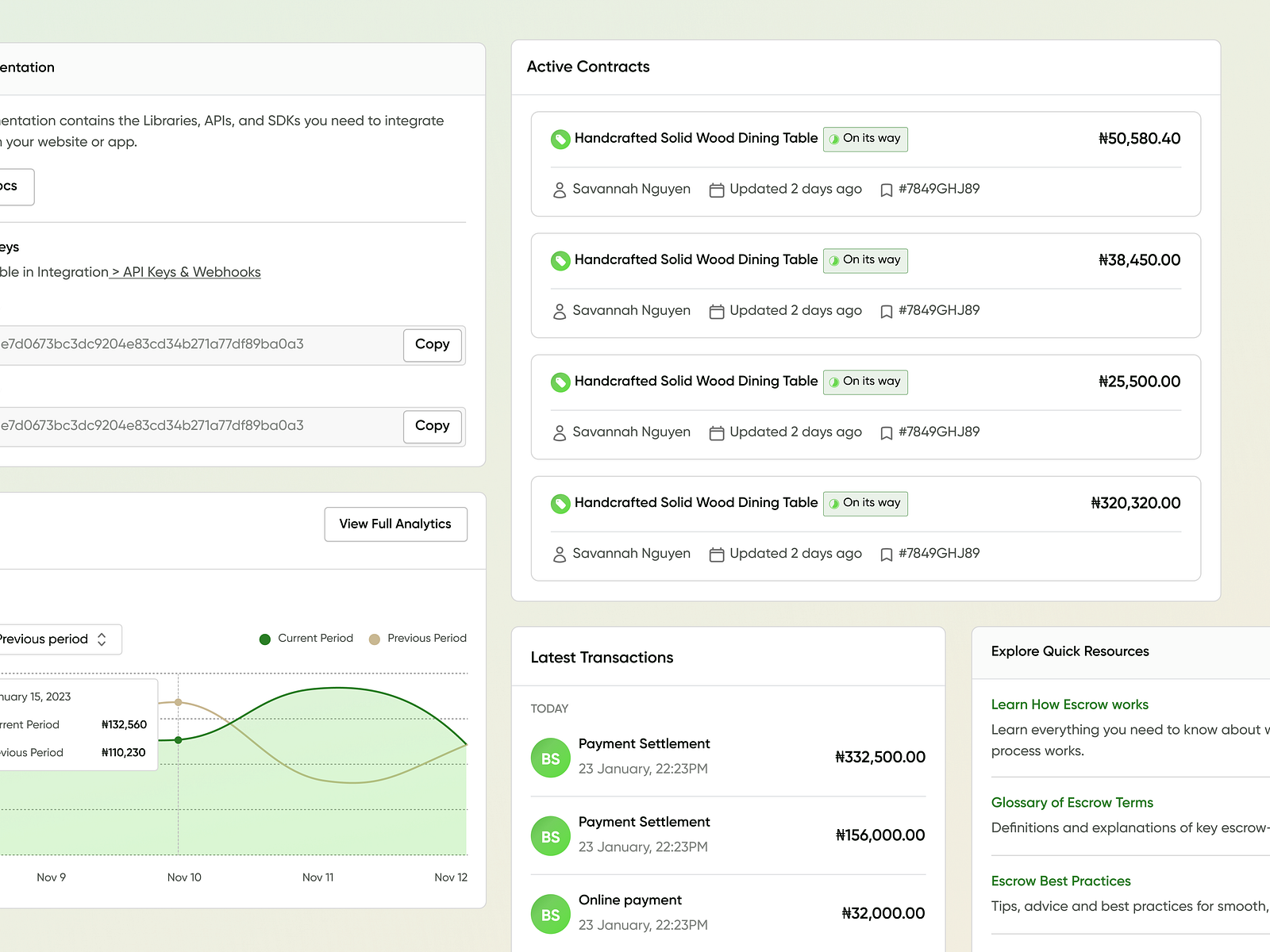Toggle Previous Period legend dot
Viewport: 1270px width, 952px height.
point(375,639)
